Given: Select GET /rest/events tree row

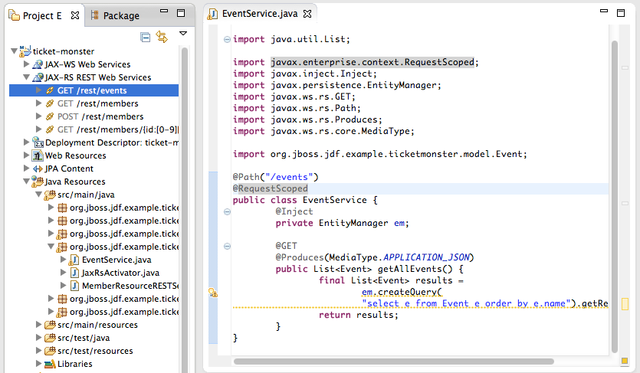Looking at the screenshot, I should pyautogui.click(x=94, y=90).
